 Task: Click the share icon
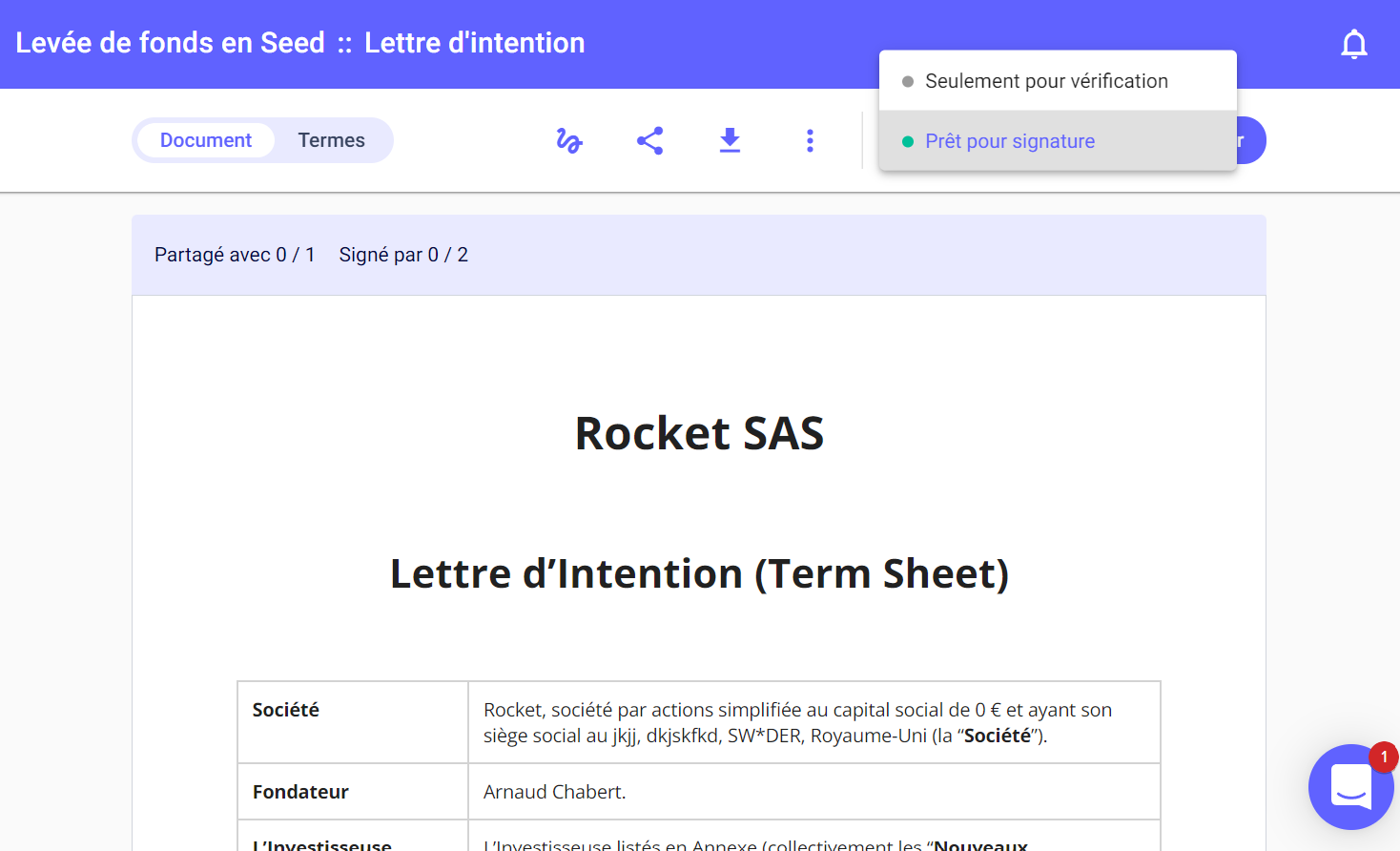[649, 141]
